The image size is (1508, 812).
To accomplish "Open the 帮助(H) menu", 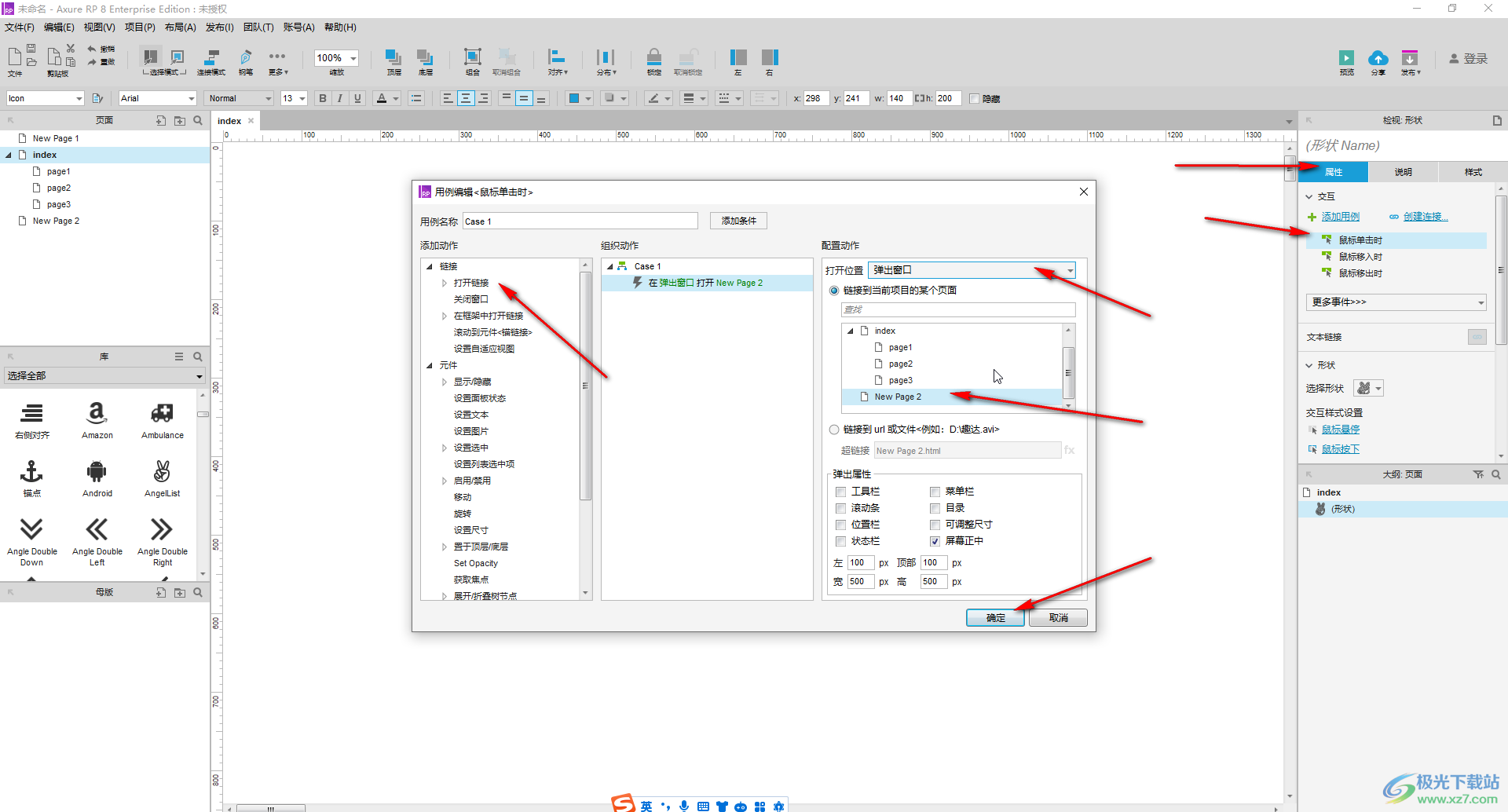I will click(x=340, y=27).
